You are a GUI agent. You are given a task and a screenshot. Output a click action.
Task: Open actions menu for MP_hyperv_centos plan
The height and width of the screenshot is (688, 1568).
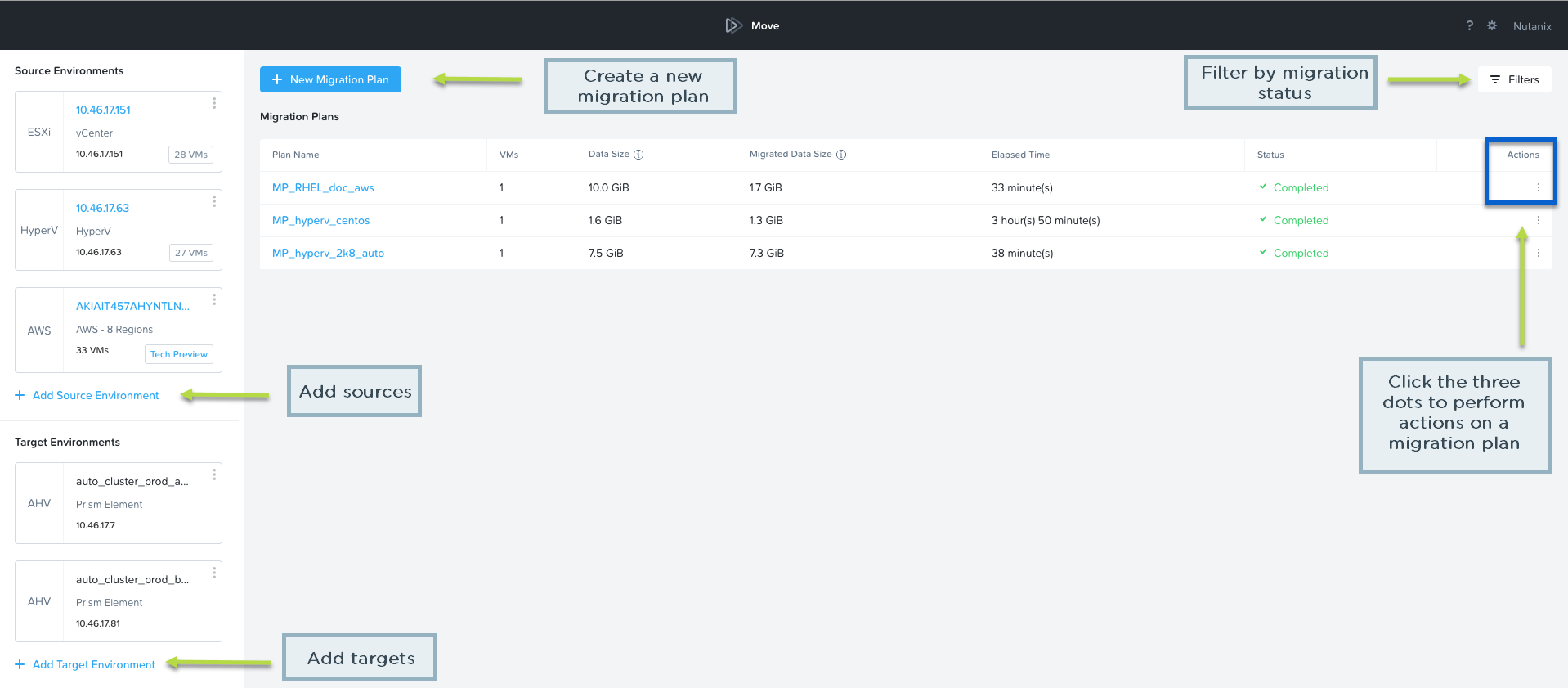click(1538, 220)
